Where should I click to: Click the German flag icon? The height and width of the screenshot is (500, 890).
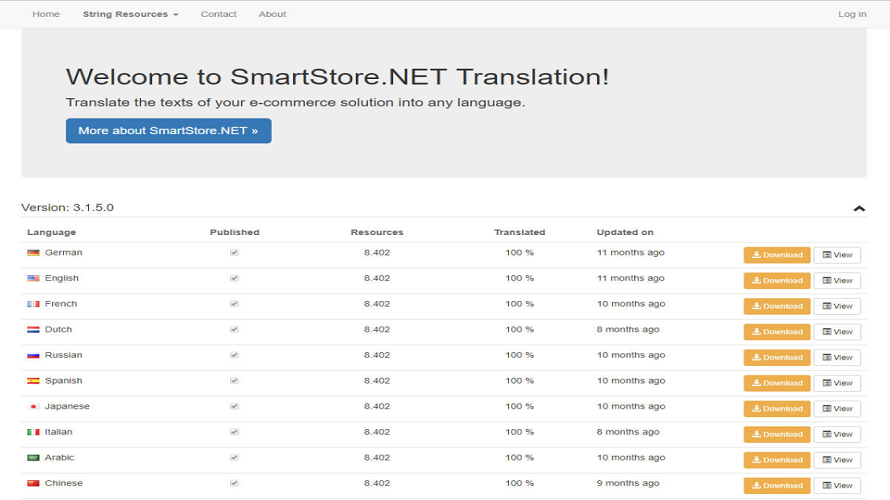33,253
